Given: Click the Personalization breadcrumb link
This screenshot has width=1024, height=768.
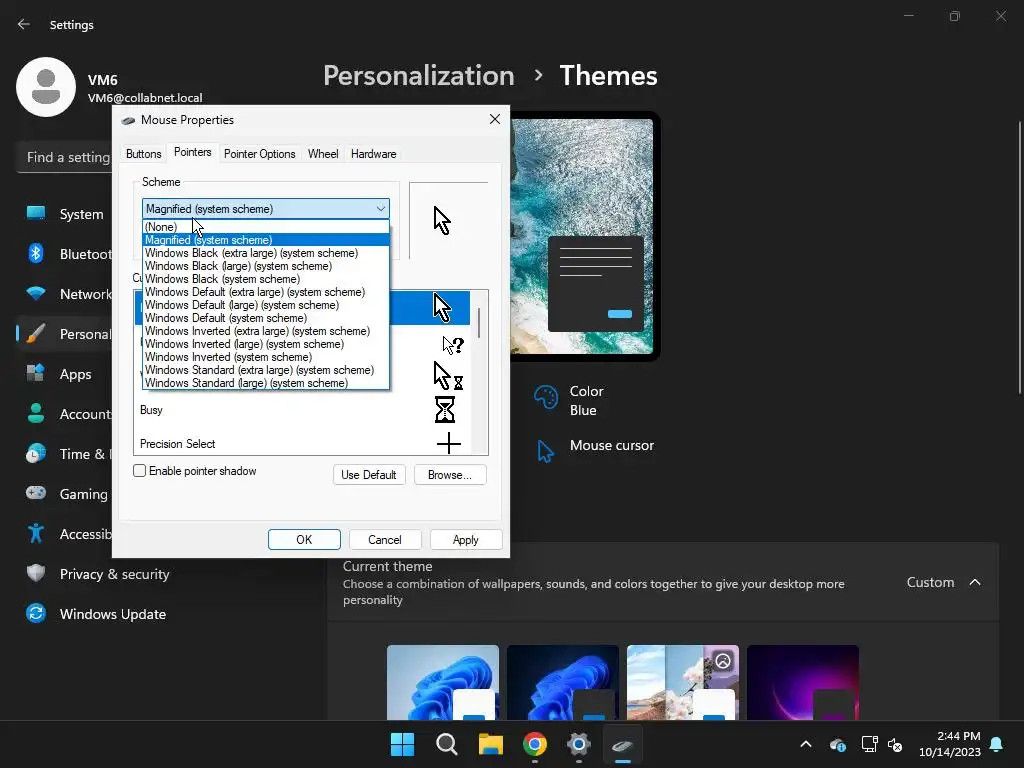Looking at the screenshot, I should [419, 76].
